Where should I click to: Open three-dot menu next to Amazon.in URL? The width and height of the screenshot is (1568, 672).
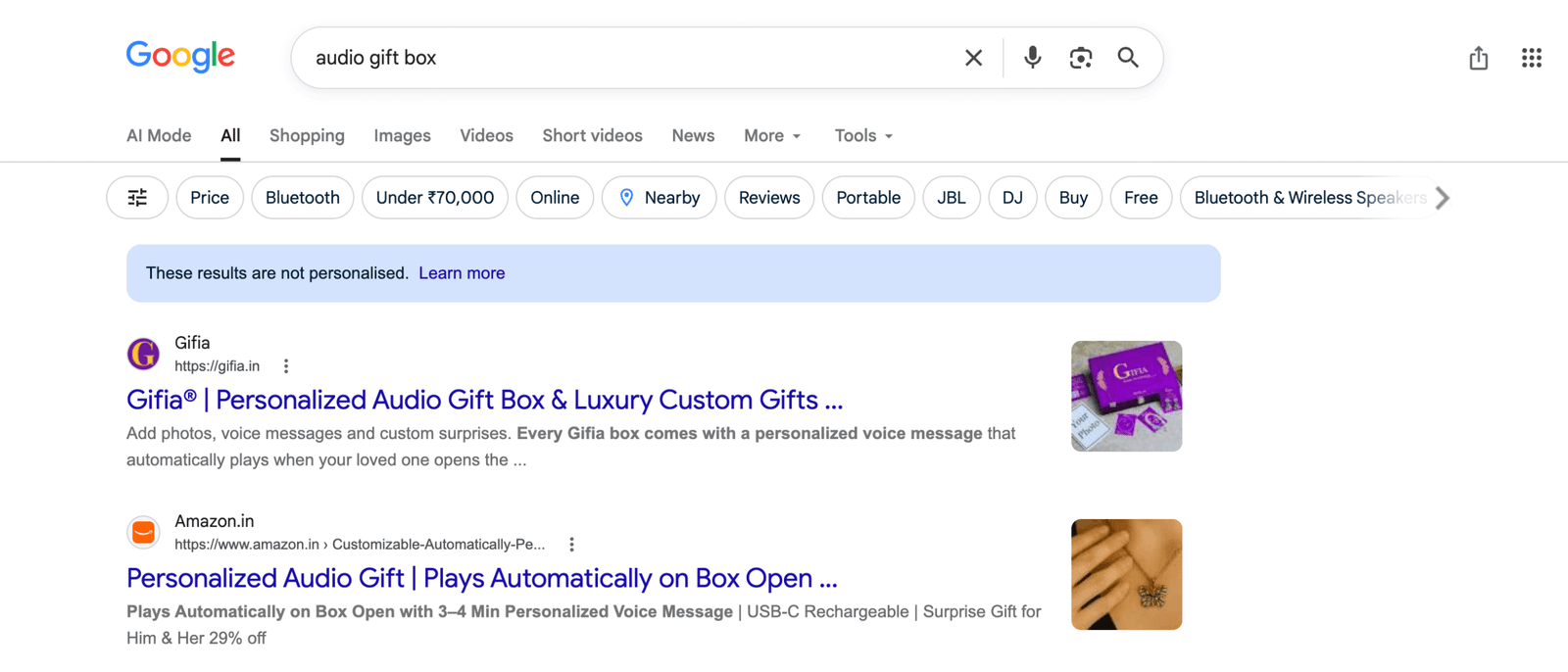point(571,545)
